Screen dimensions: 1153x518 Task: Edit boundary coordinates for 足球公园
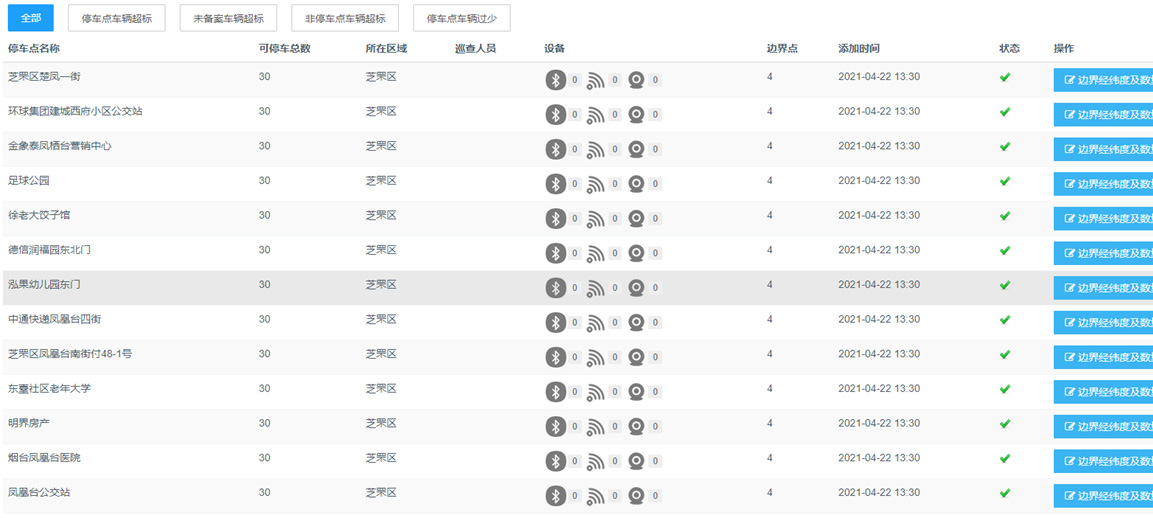coord(1104,184)
